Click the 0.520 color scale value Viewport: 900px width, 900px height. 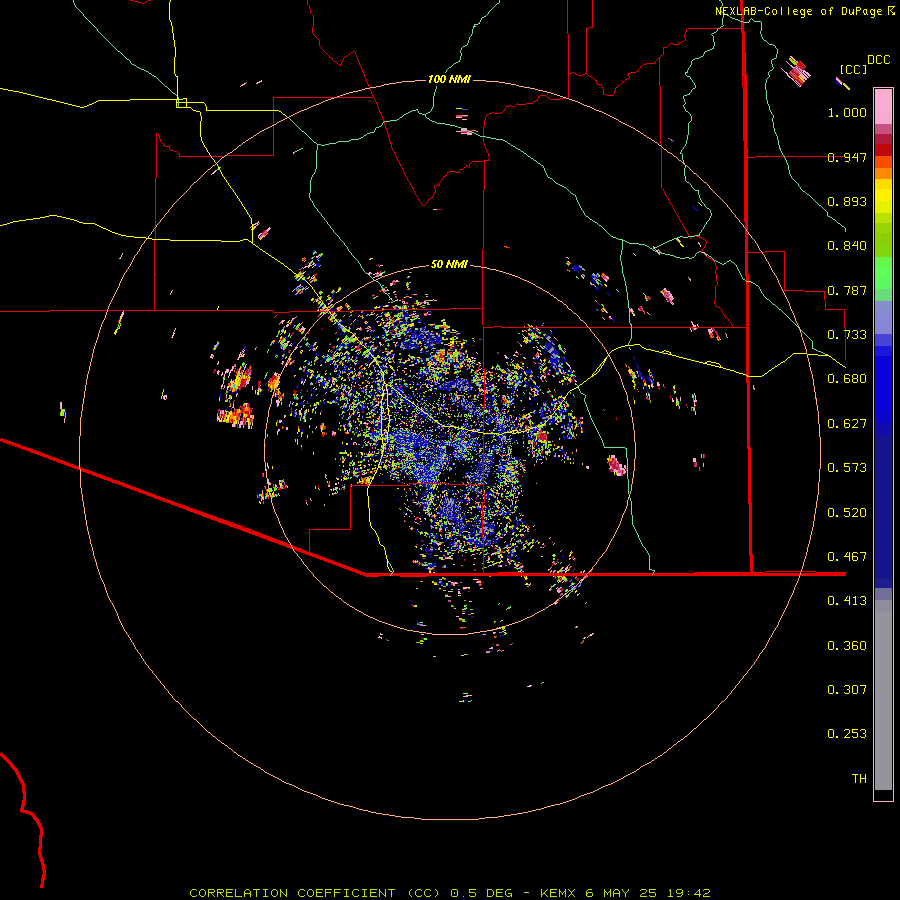click(x=847, y=513)
